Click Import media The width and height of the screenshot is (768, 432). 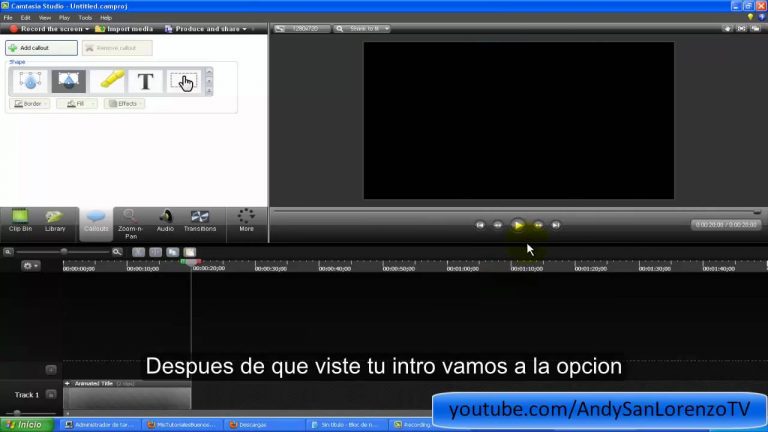click(124, 29)
